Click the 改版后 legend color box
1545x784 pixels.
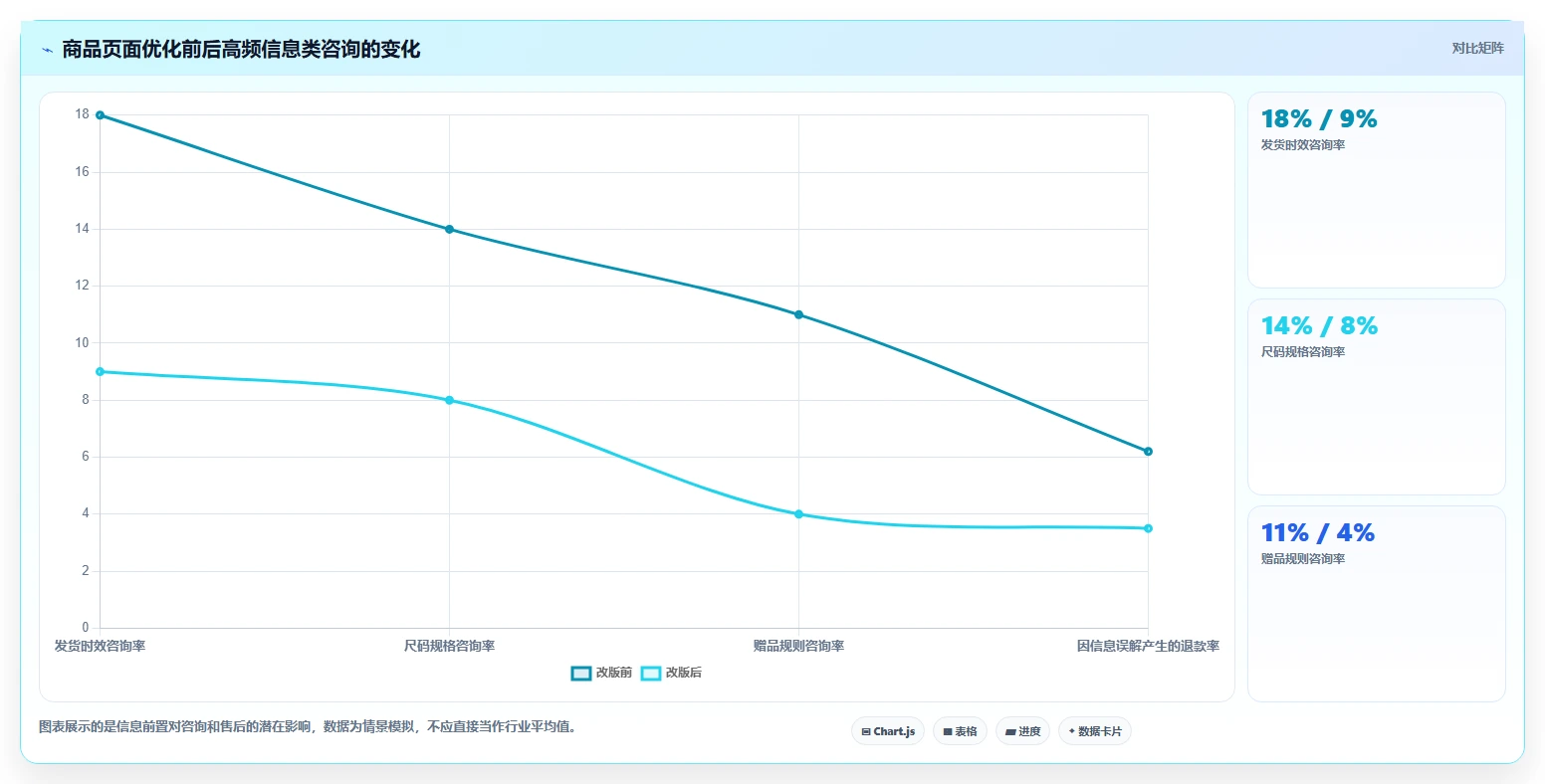pos(650,674)
